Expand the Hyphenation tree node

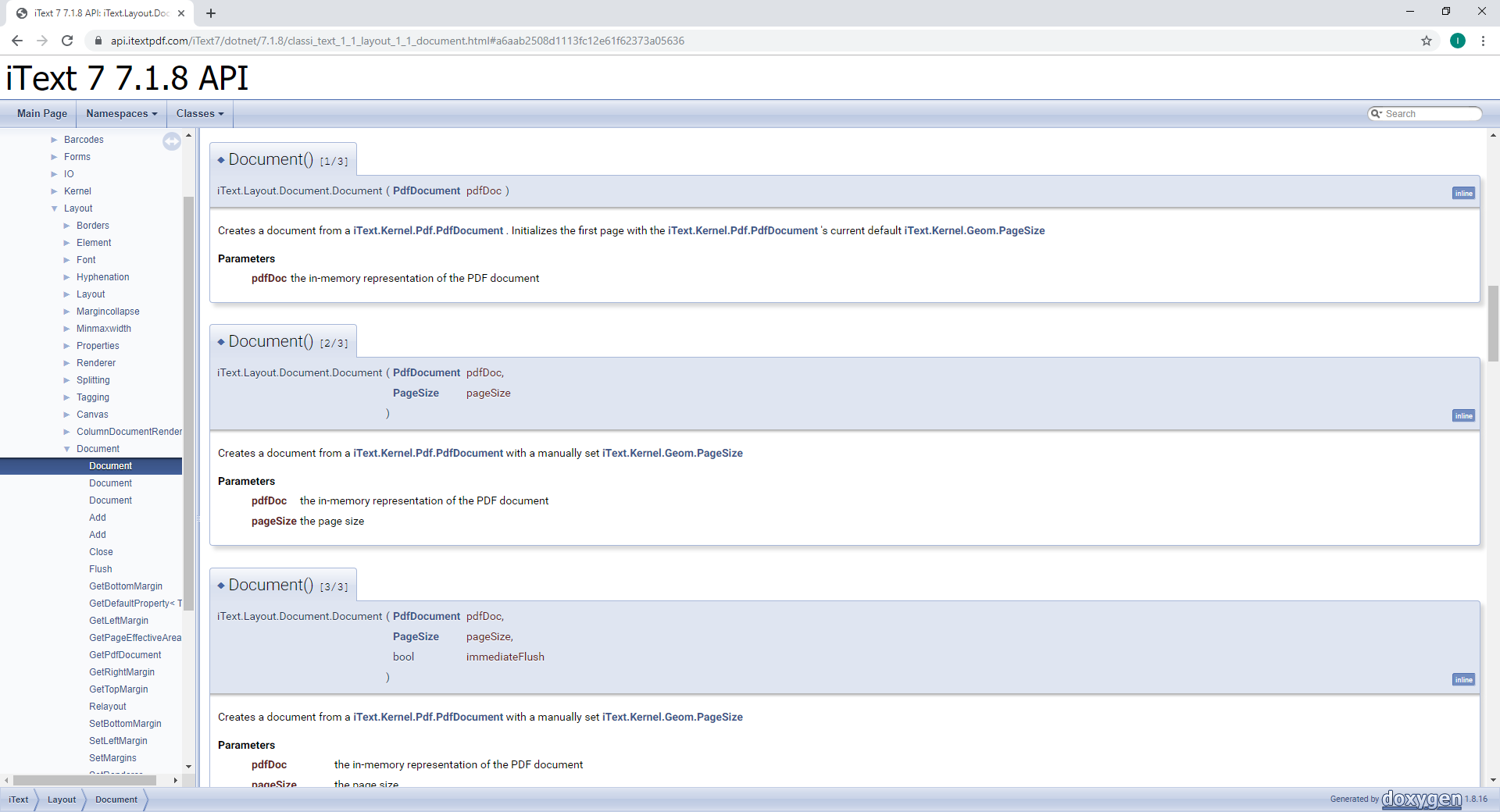(67, 276)
